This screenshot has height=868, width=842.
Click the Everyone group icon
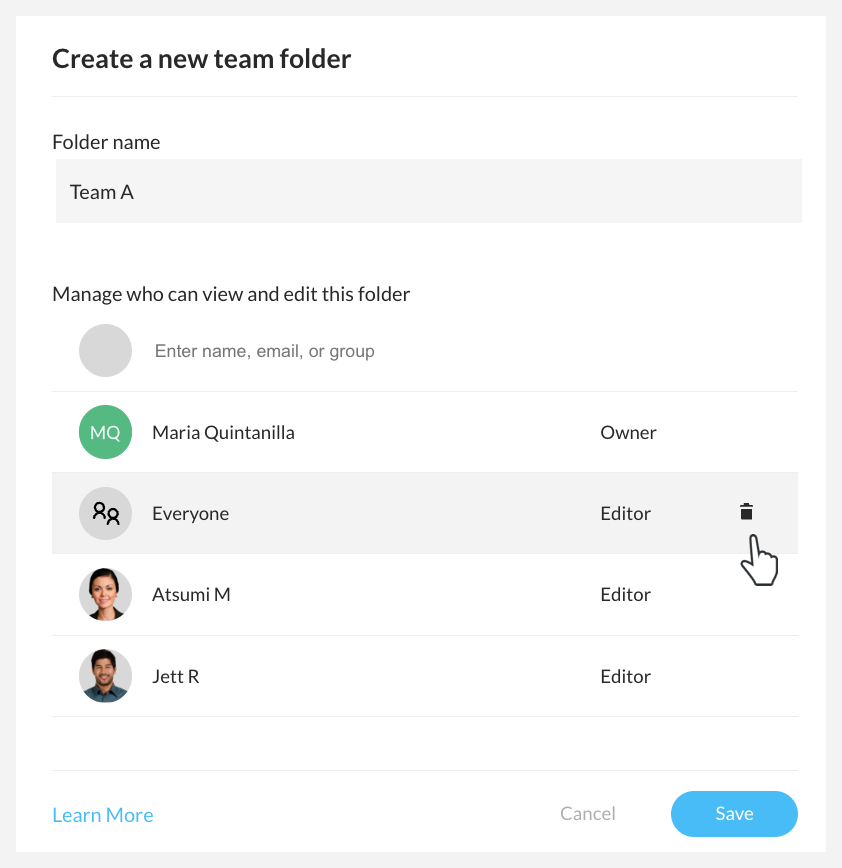[x=106, y=514]
